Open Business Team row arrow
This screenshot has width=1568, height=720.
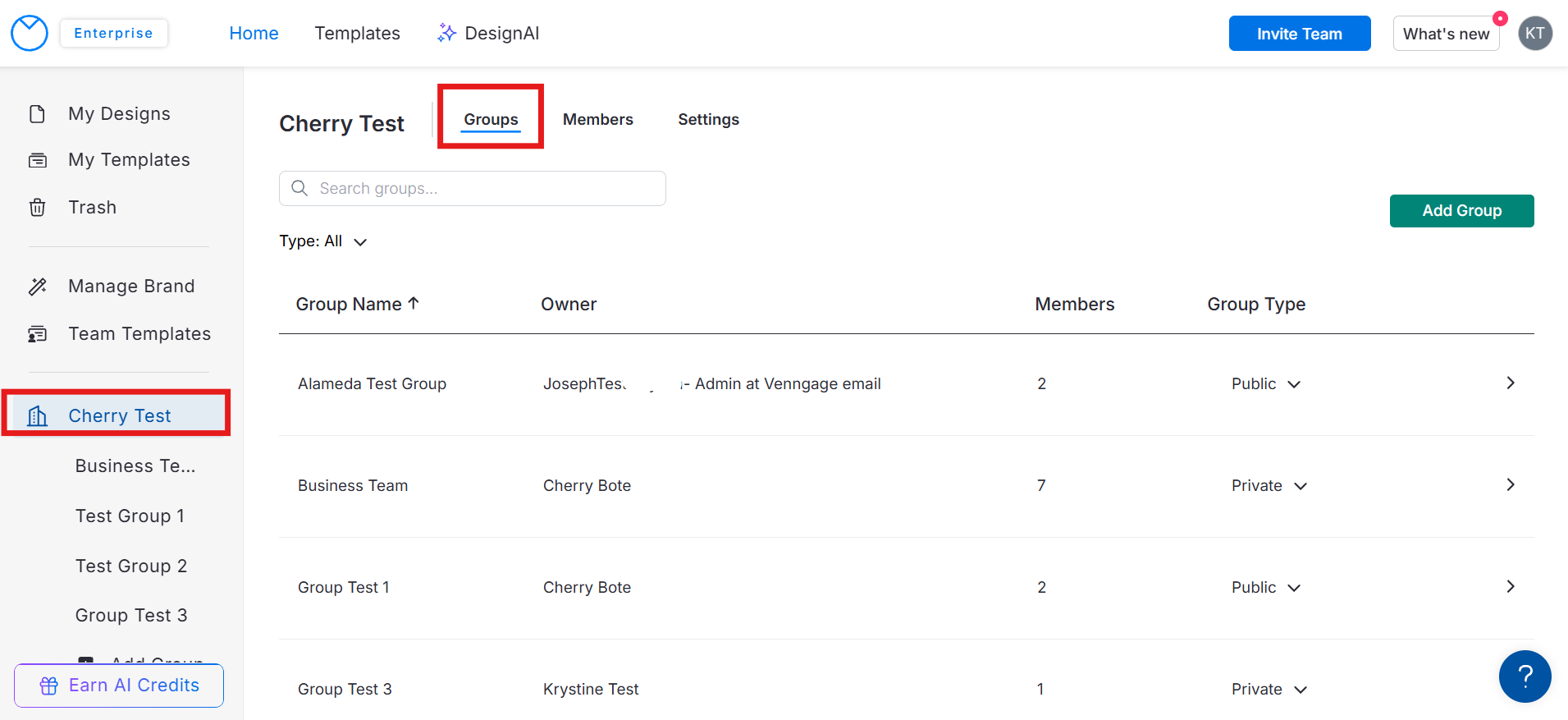[1510, 484]
